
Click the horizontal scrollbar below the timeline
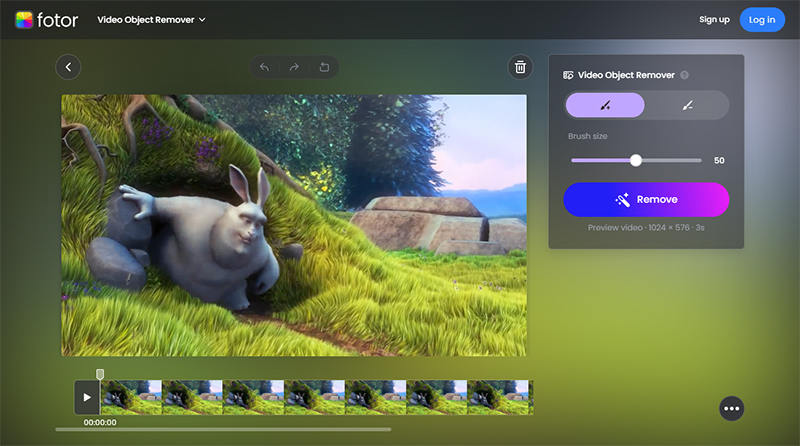pyautogui.click(x=223, y=430)
